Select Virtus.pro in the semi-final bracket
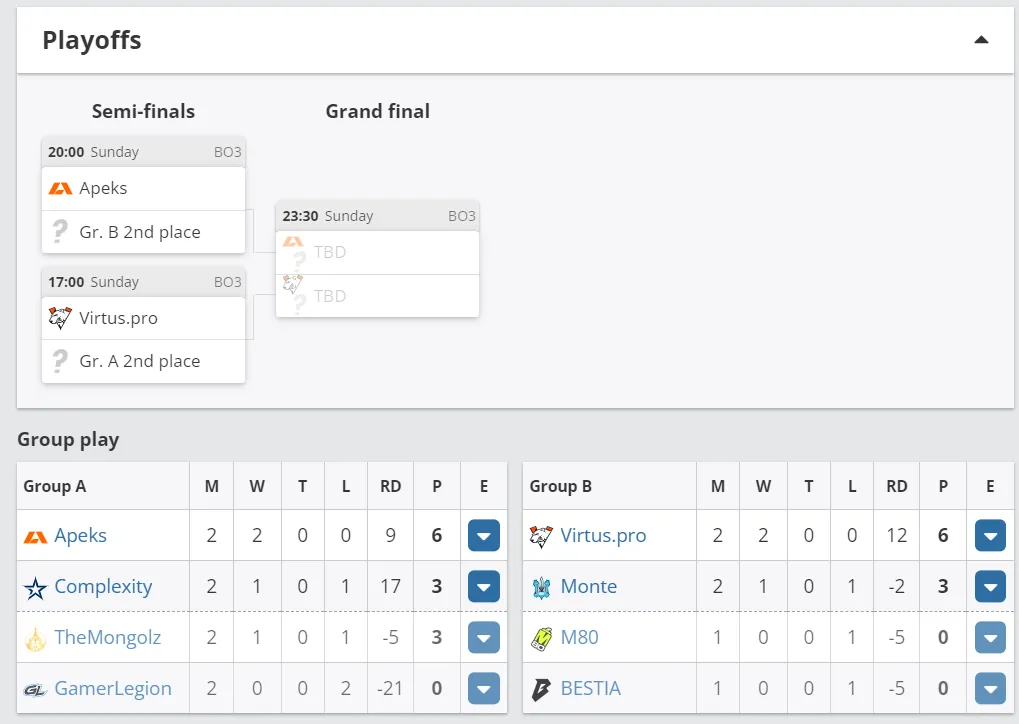The image size is (1019, 724). pyautogui.click(x=144, y=318)
